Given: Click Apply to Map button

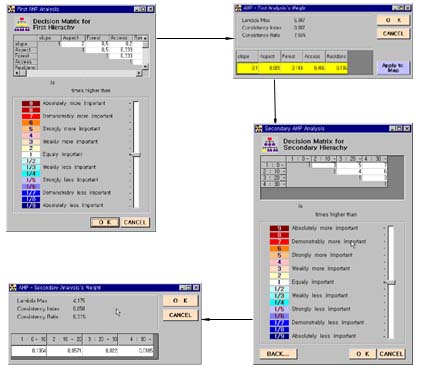Looking at the screenshot, I should (x=393, y=67).
